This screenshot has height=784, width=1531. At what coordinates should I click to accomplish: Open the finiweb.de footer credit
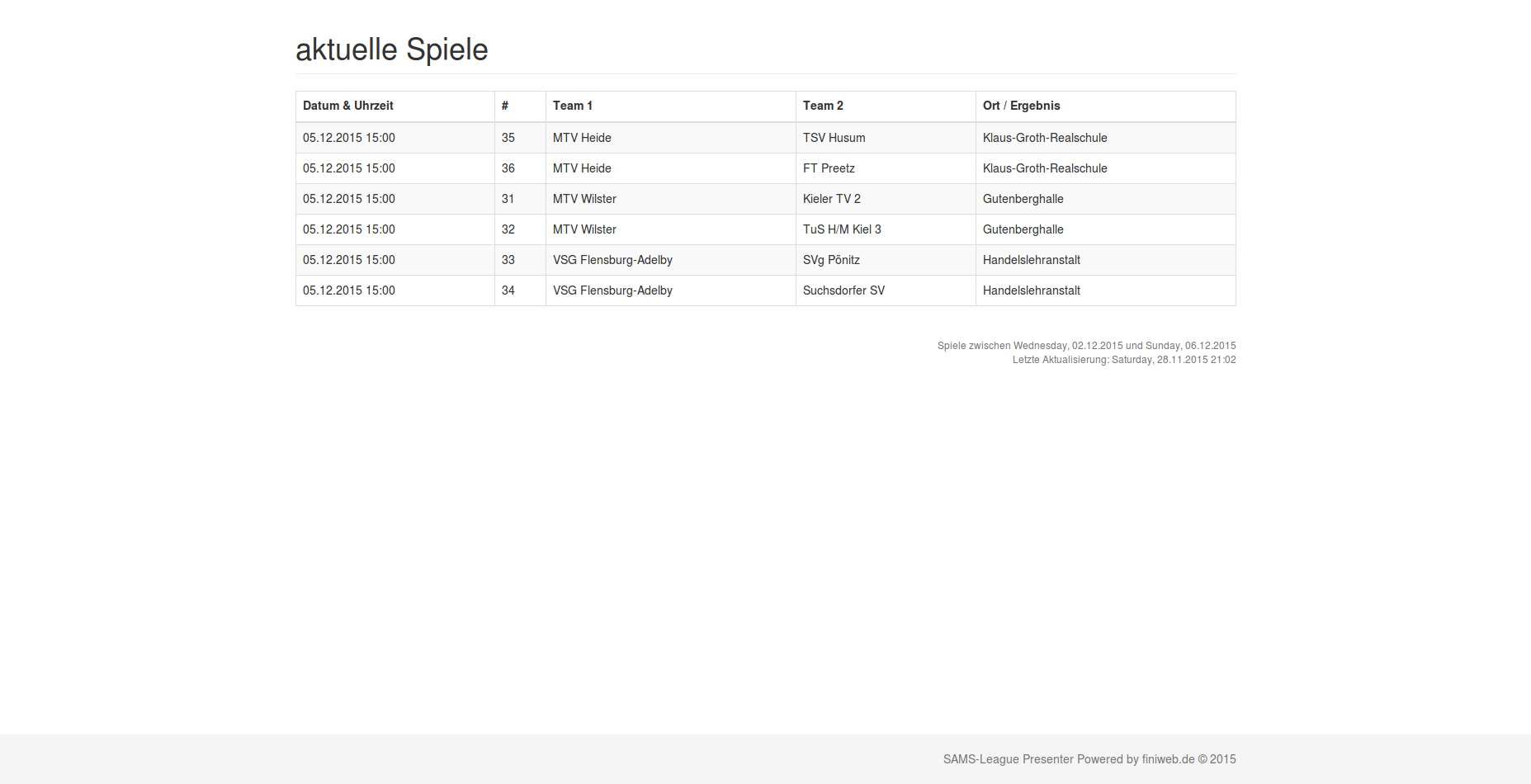point(1168,759)
